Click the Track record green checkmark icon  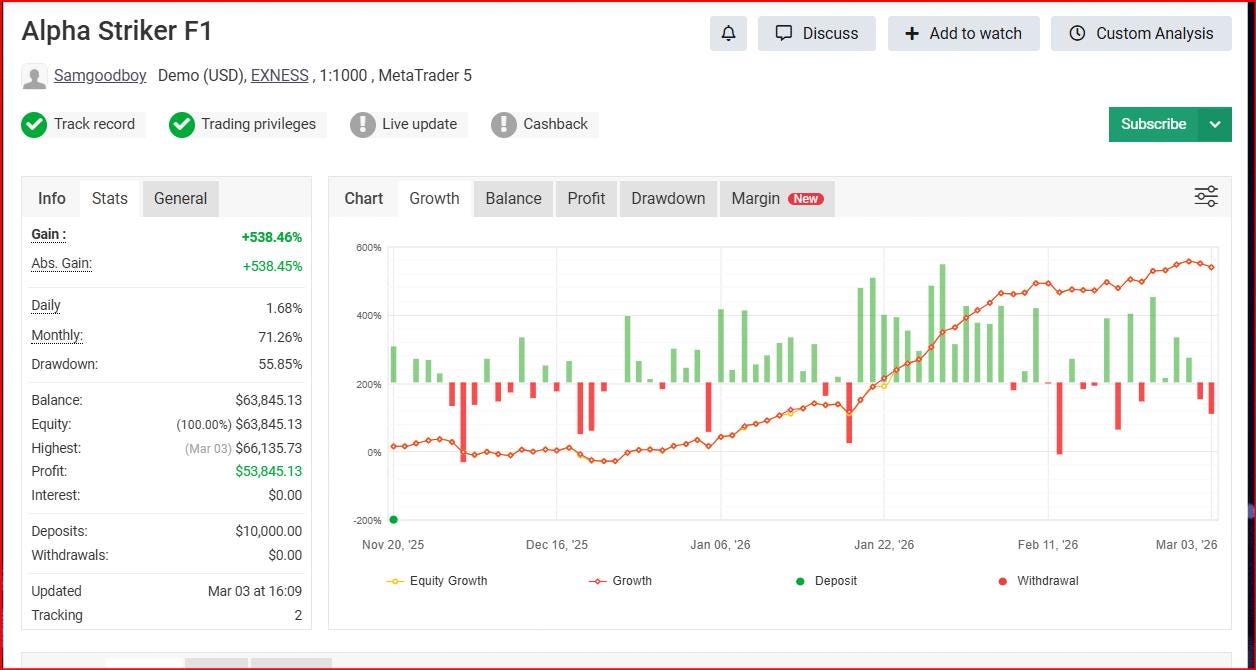[34, 125]
